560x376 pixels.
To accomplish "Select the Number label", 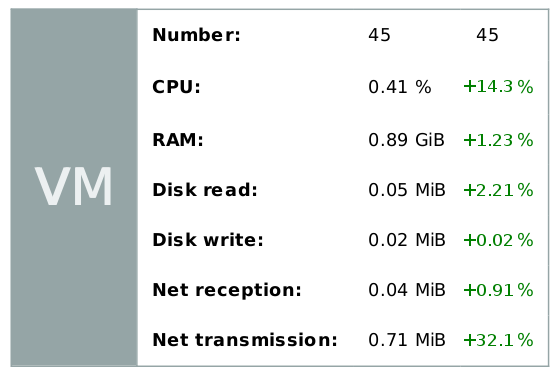I will [x=196, y=35].
